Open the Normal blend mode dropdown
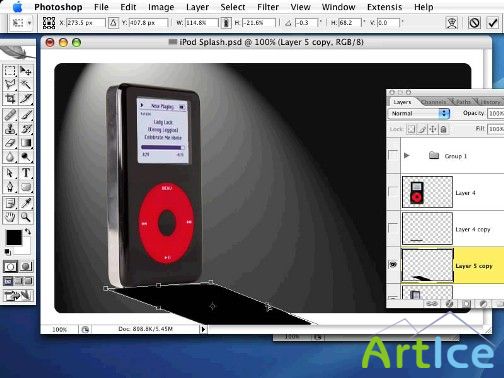 [x=419, y=113]
